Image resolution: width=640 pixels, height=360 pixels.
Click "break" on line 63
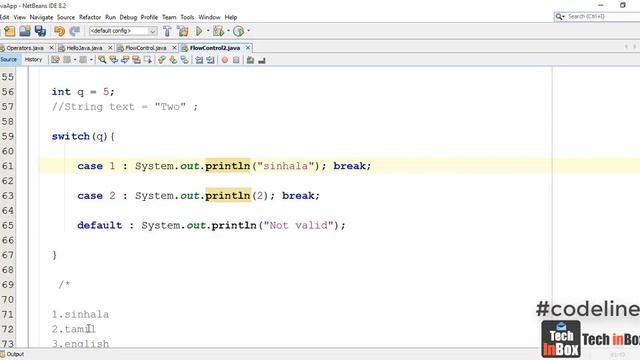298,196
